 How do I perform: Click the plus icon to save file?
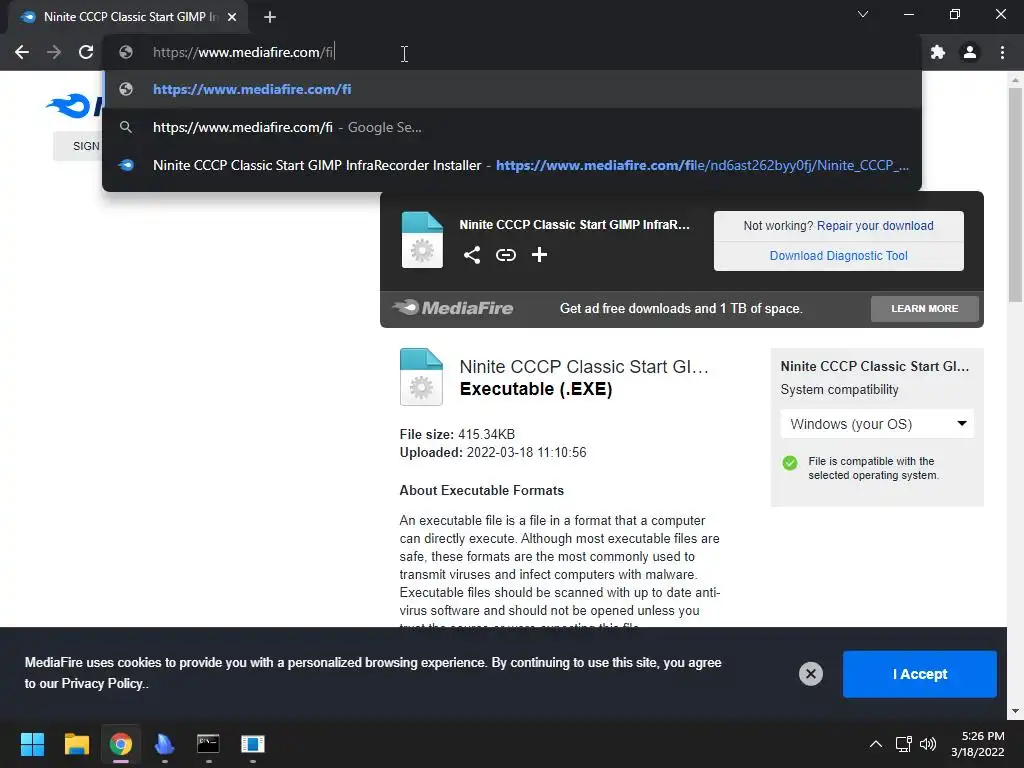pos(539,255)
